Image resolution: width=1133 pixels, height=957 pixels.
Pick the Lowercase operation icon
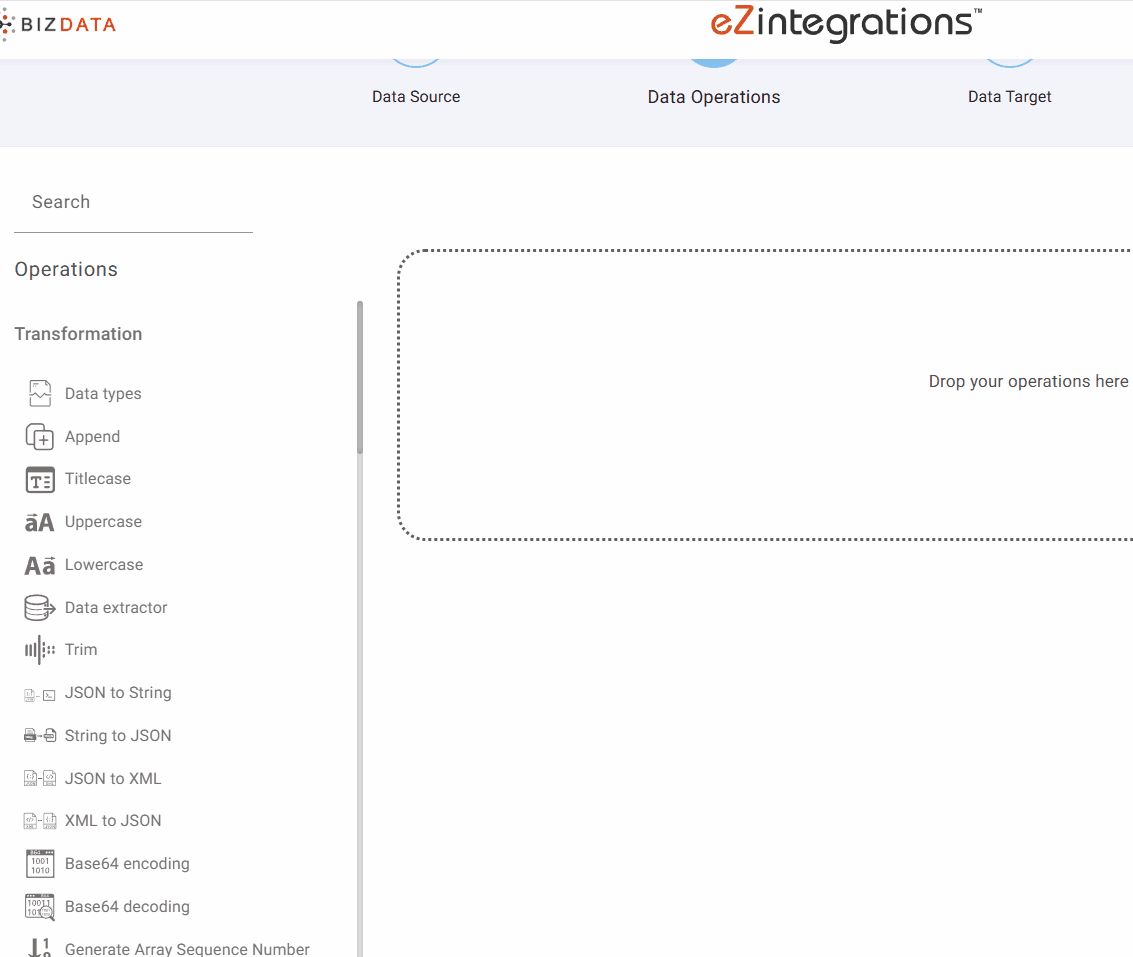point(39,565)
